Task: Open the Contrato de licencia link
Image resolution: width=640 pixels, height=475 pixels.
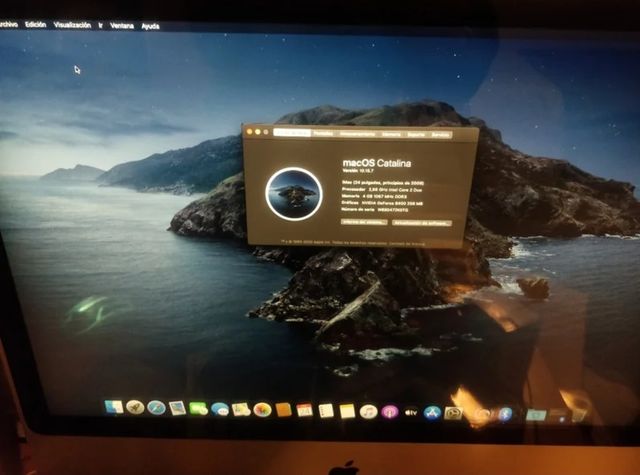Action: (407, 244)
